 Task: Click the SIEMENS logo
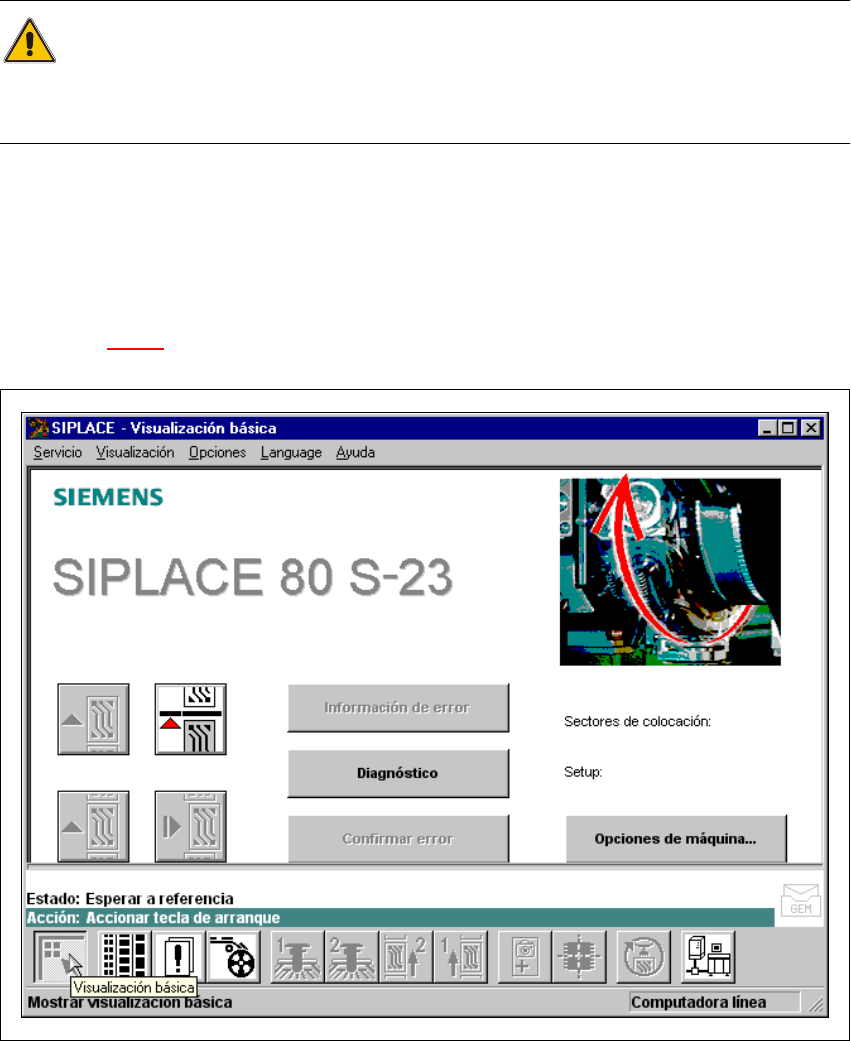pyautogui.click(x=108, y=497)
